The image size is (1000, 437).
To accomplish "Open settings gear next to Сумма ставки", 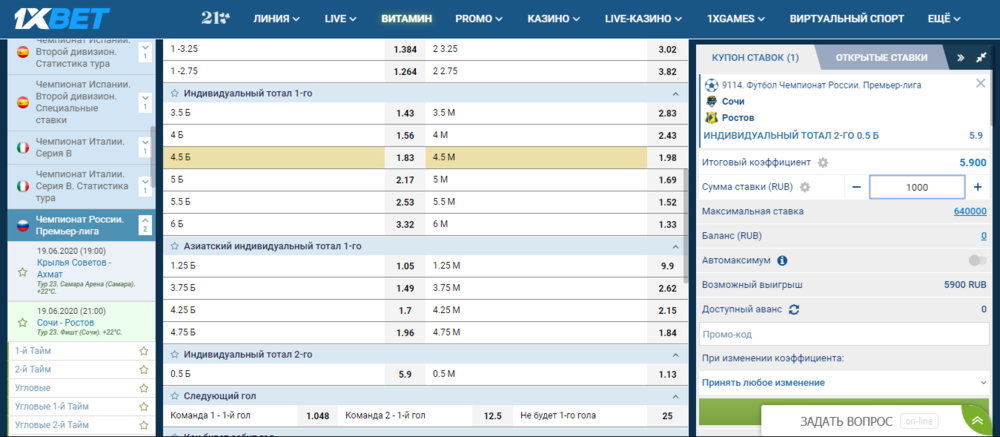I will pyautogui.click(x=805, y=187).
